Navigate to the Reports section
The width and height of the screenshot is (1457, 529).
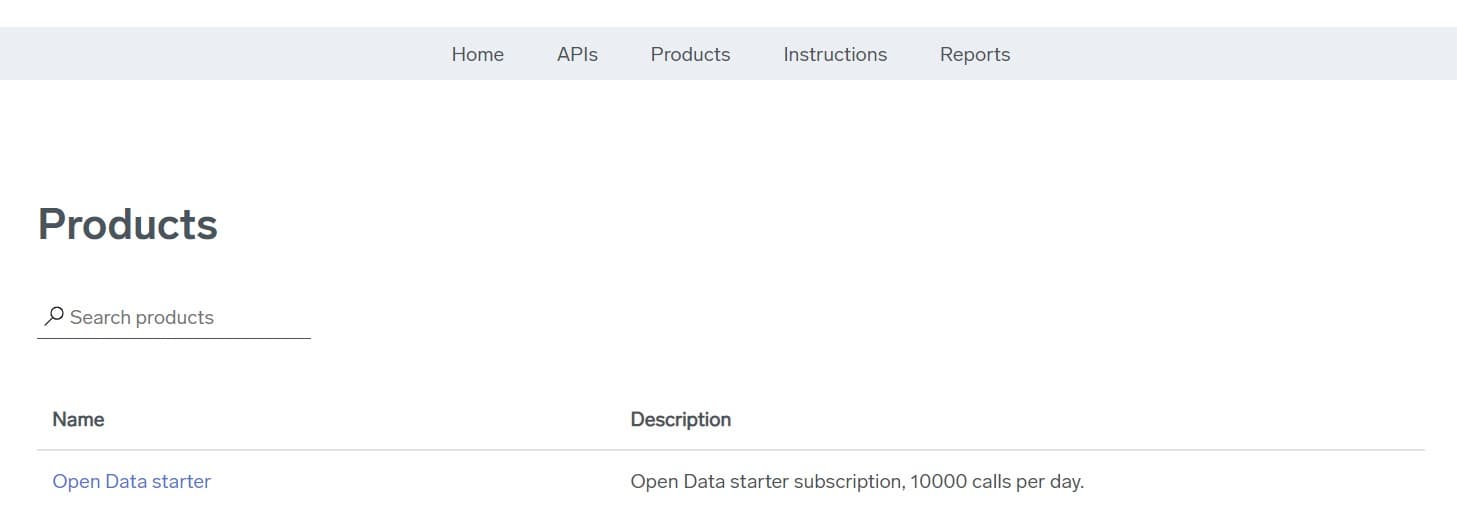pyautogui.click(x=974, y=54)
